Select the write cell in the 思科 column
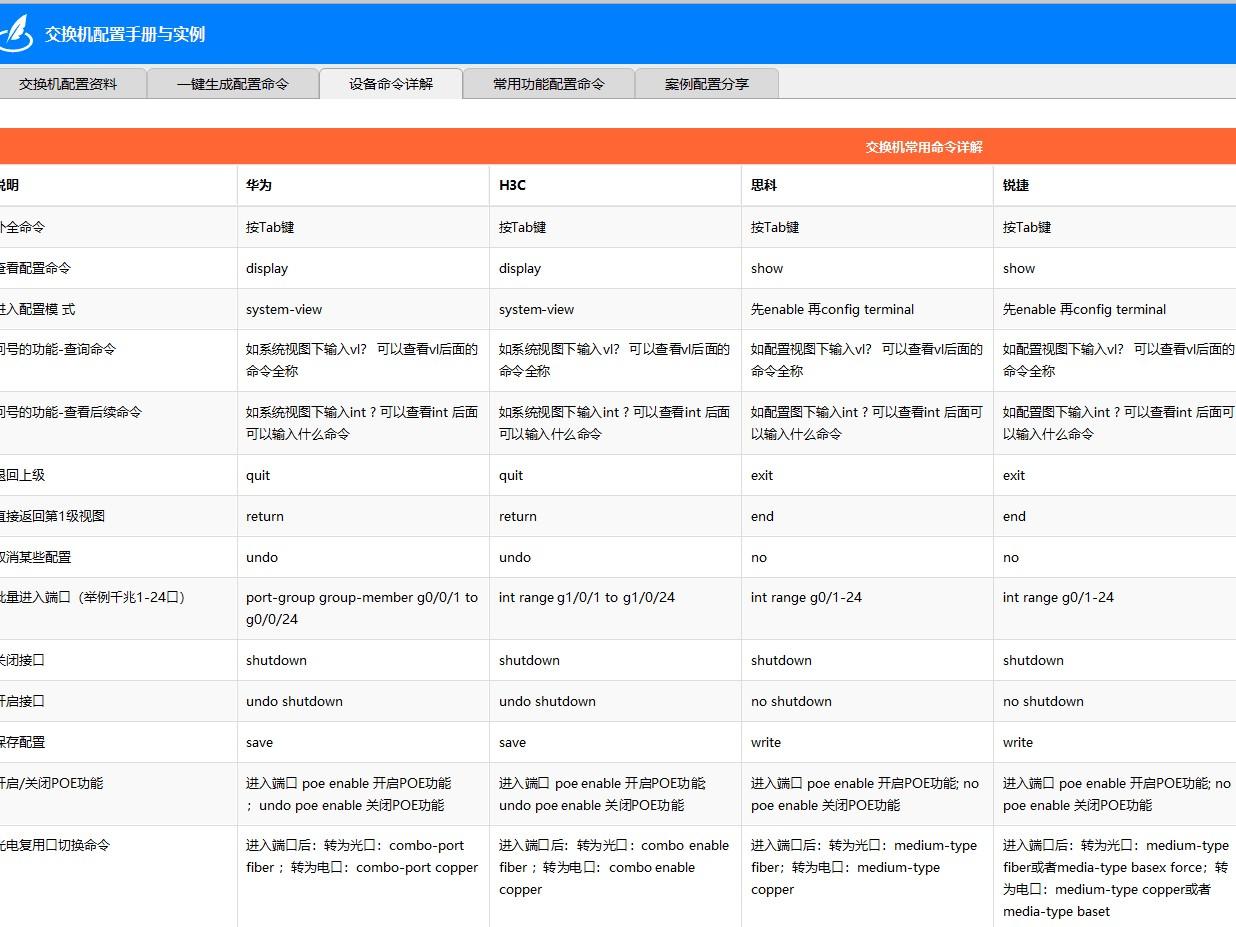1236x927 pixels. click(766, 743)
